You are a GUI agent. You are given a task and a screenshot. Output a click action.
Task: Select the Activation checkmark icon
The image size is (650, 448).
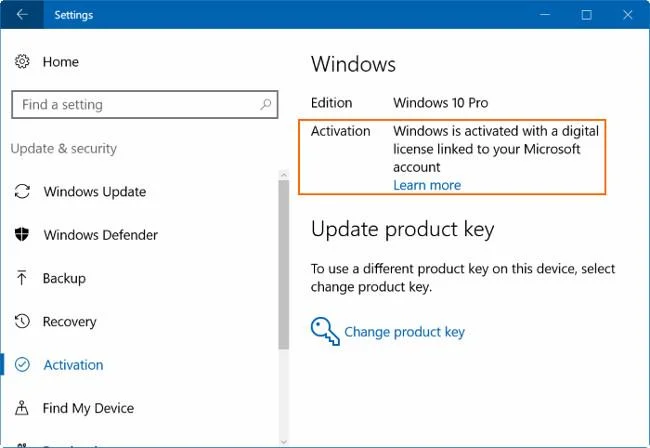point(22,364)
